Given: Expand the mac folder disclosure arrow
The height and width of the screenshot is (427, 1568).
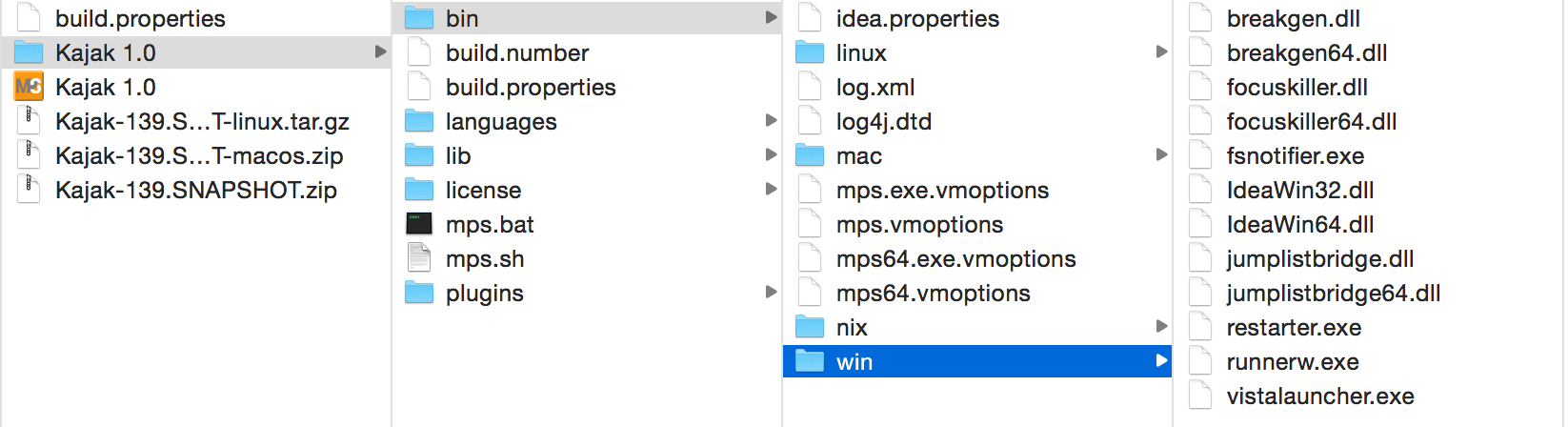Looking at the screenshot, I should (1161, 154).
